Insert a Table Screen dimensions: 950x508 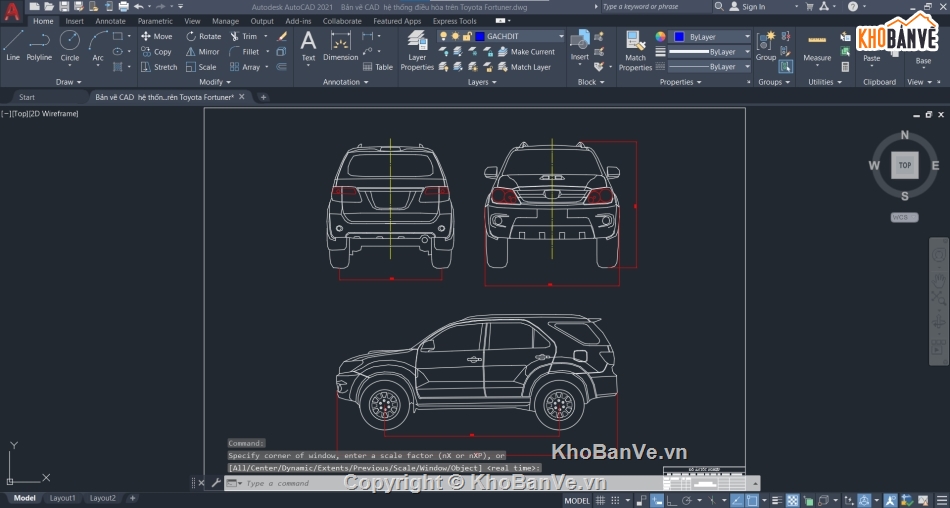[x=378, y=67]
